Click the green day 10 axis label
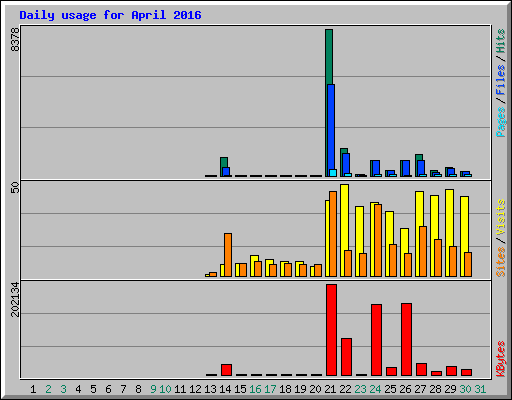 tap(165, 389)
